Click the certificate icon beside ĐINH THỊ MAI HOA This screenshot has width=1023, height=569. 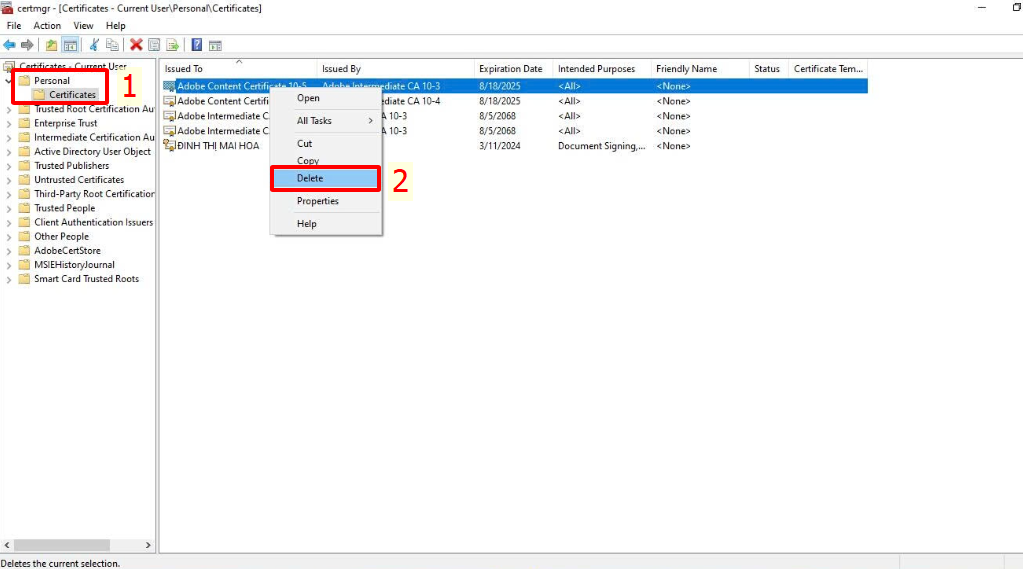169,146
